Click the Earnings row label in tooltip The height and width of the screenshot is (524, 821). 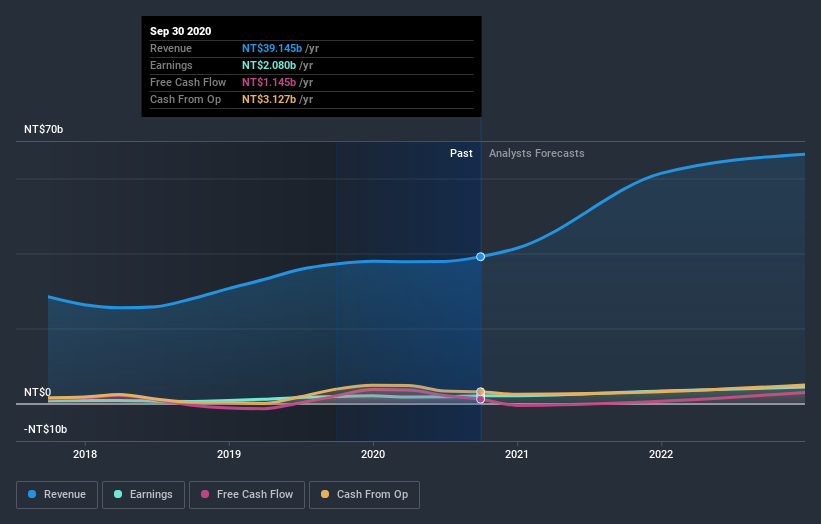[171, 65]
